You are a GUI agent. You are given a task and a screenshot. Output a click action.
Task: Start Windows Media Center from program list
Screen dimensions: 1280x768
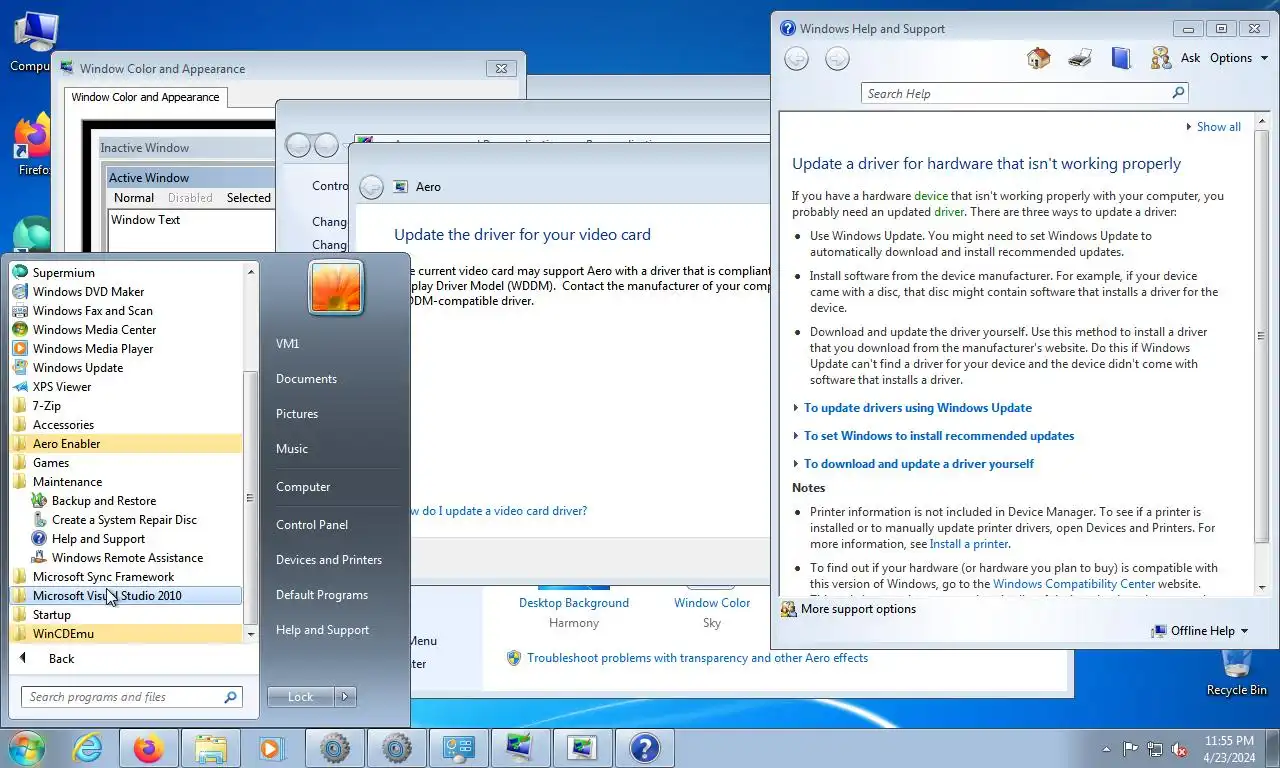tap(94, 329)
